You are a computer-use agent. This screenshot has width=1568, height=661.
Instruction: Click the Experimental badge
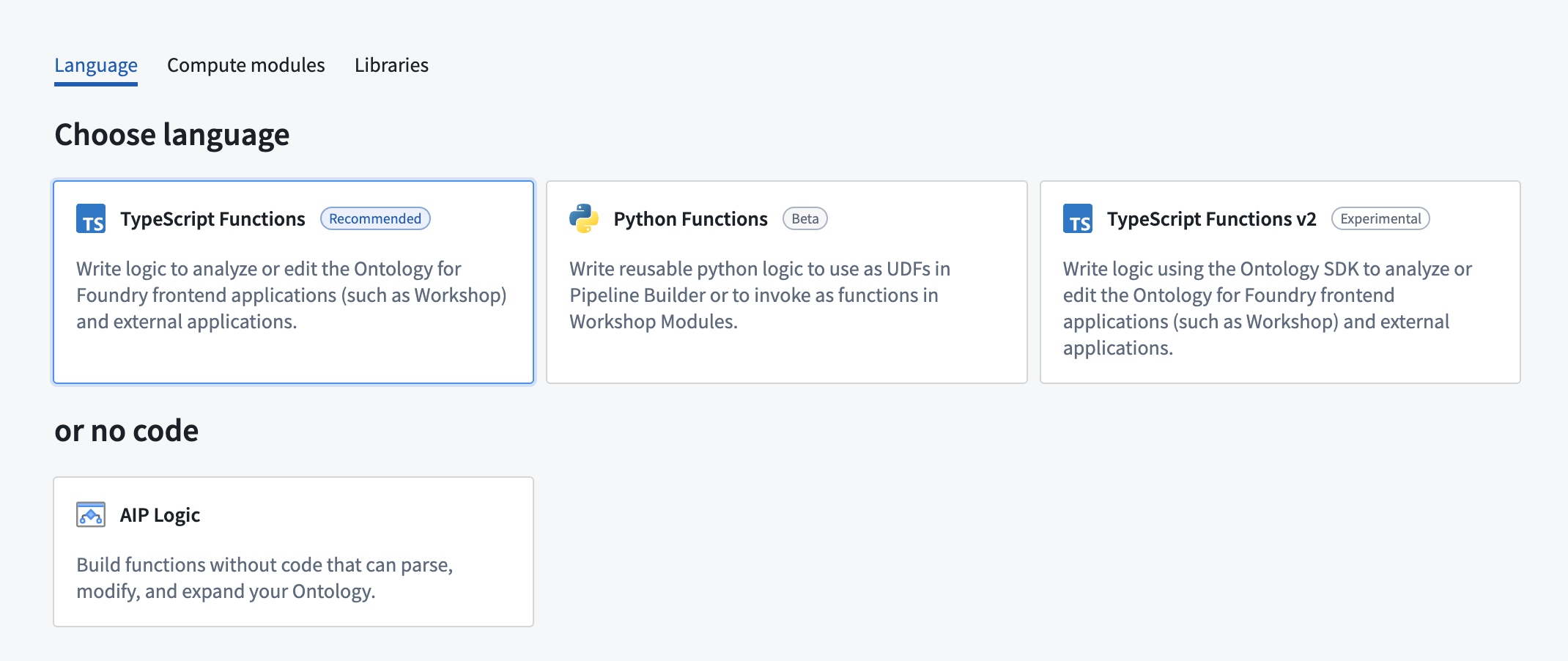tap(1380, 218)
